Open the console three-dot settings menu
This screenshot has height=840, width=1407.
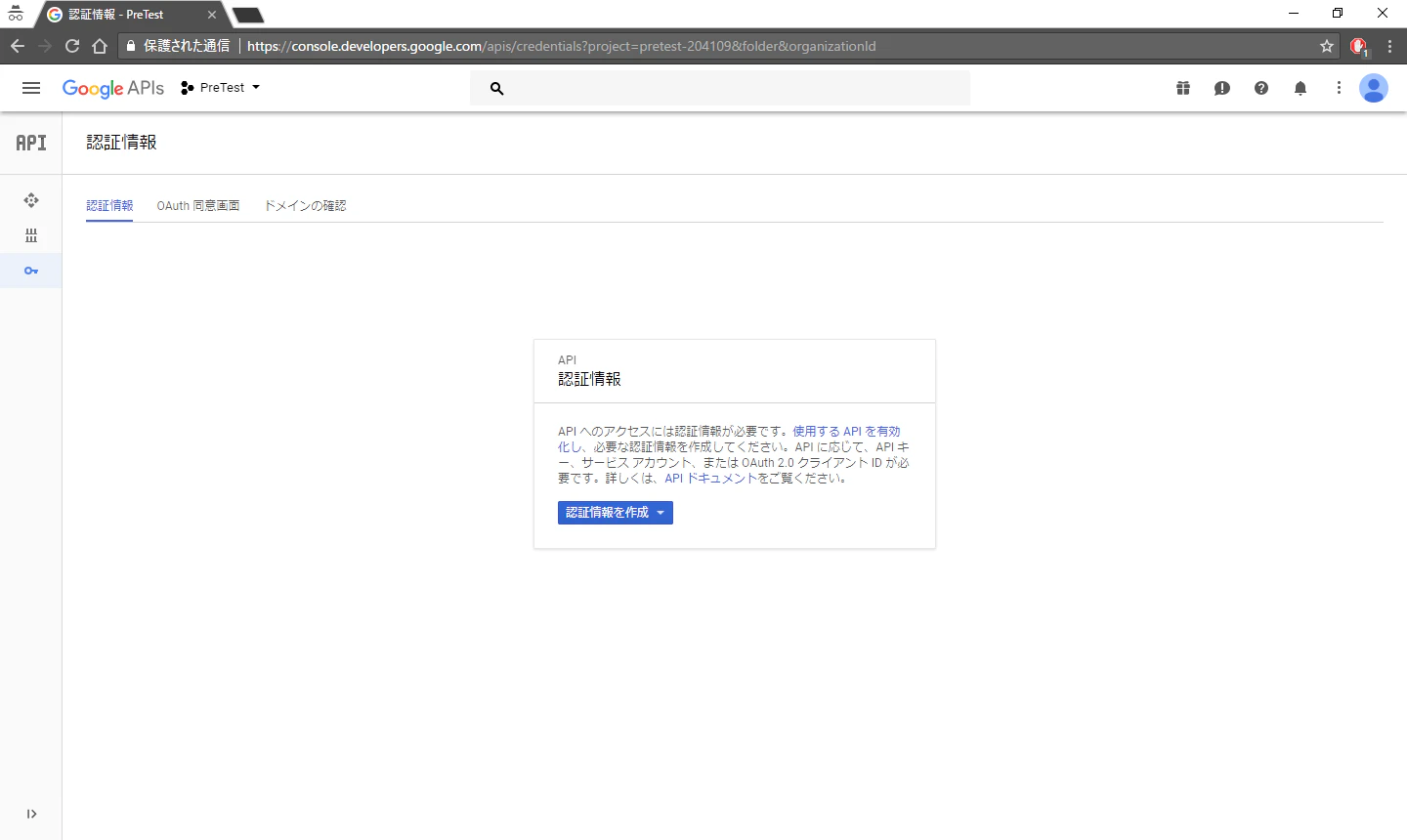pyautogui.click(x=1339, y=88)
